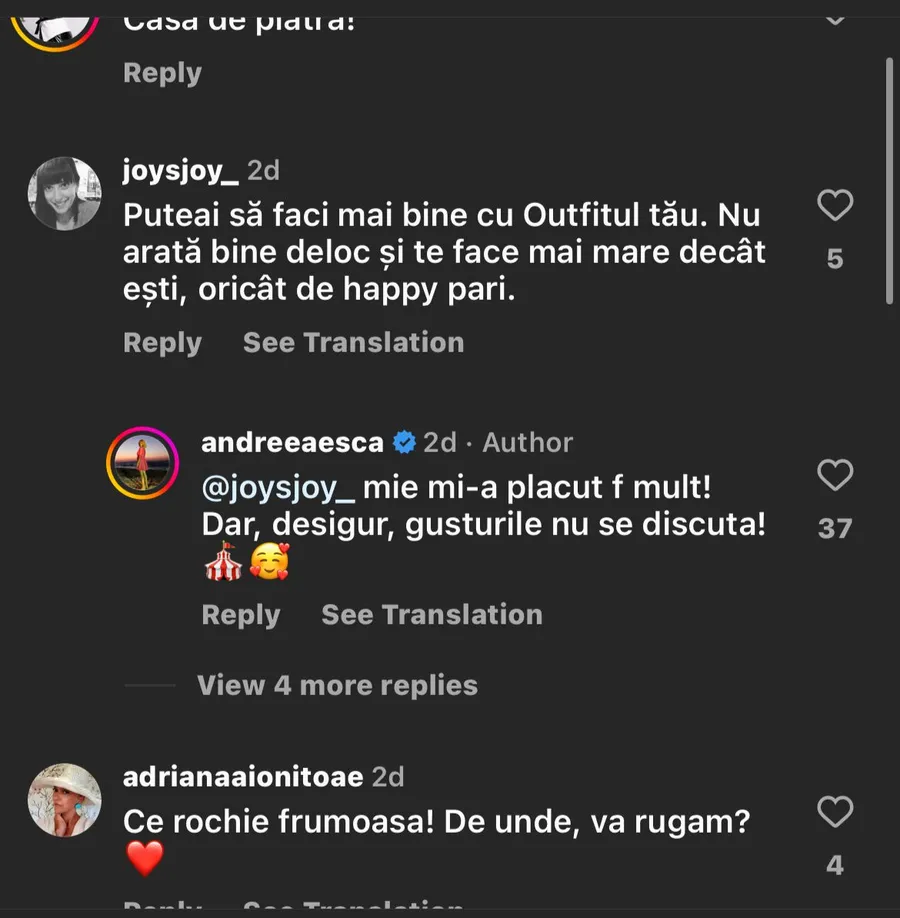Expand View 4 more replies
The image size is (900, 918).
pos(337,685)
